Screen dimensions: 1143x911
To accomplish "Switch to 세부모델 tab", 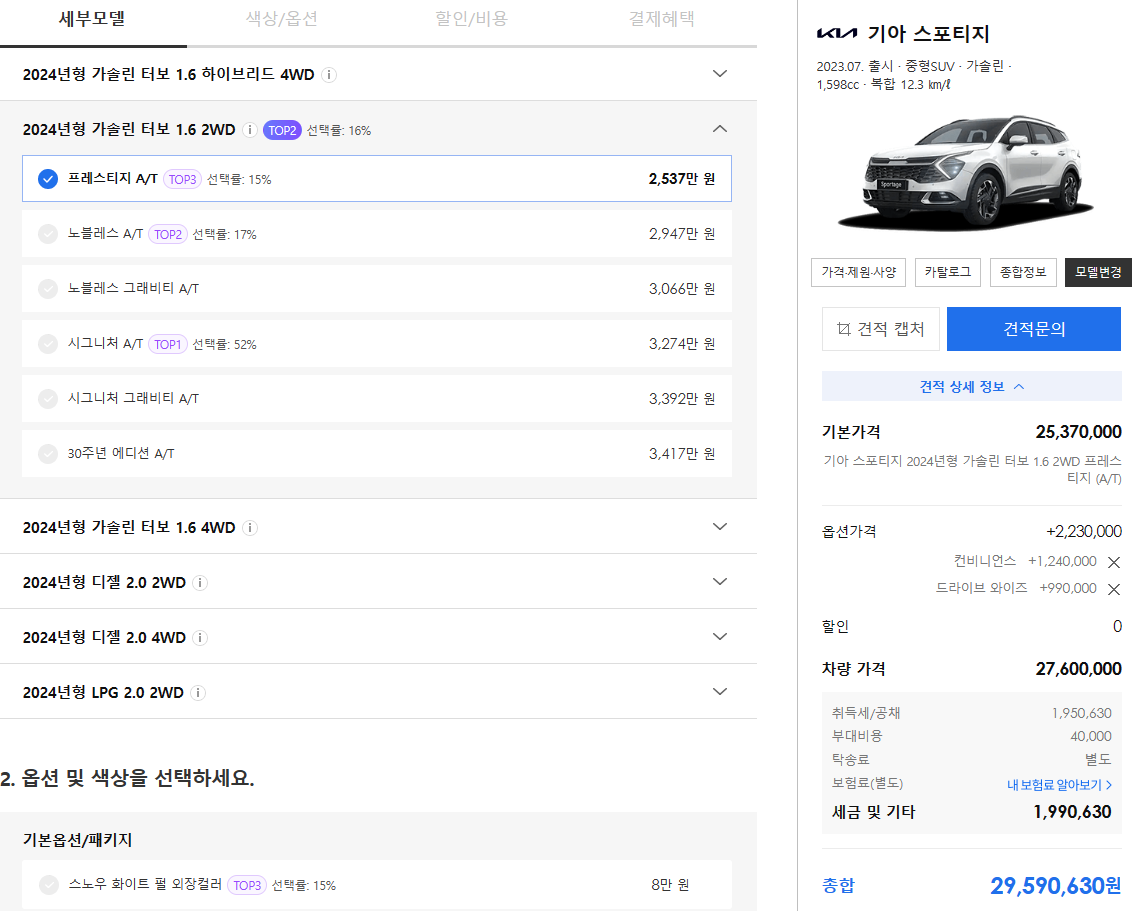I will point(93,20).
